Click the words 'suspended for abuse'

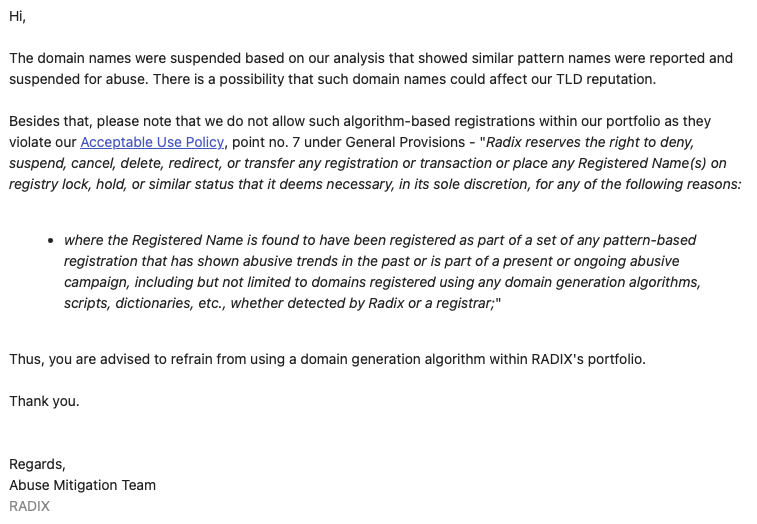click(78, 79)
